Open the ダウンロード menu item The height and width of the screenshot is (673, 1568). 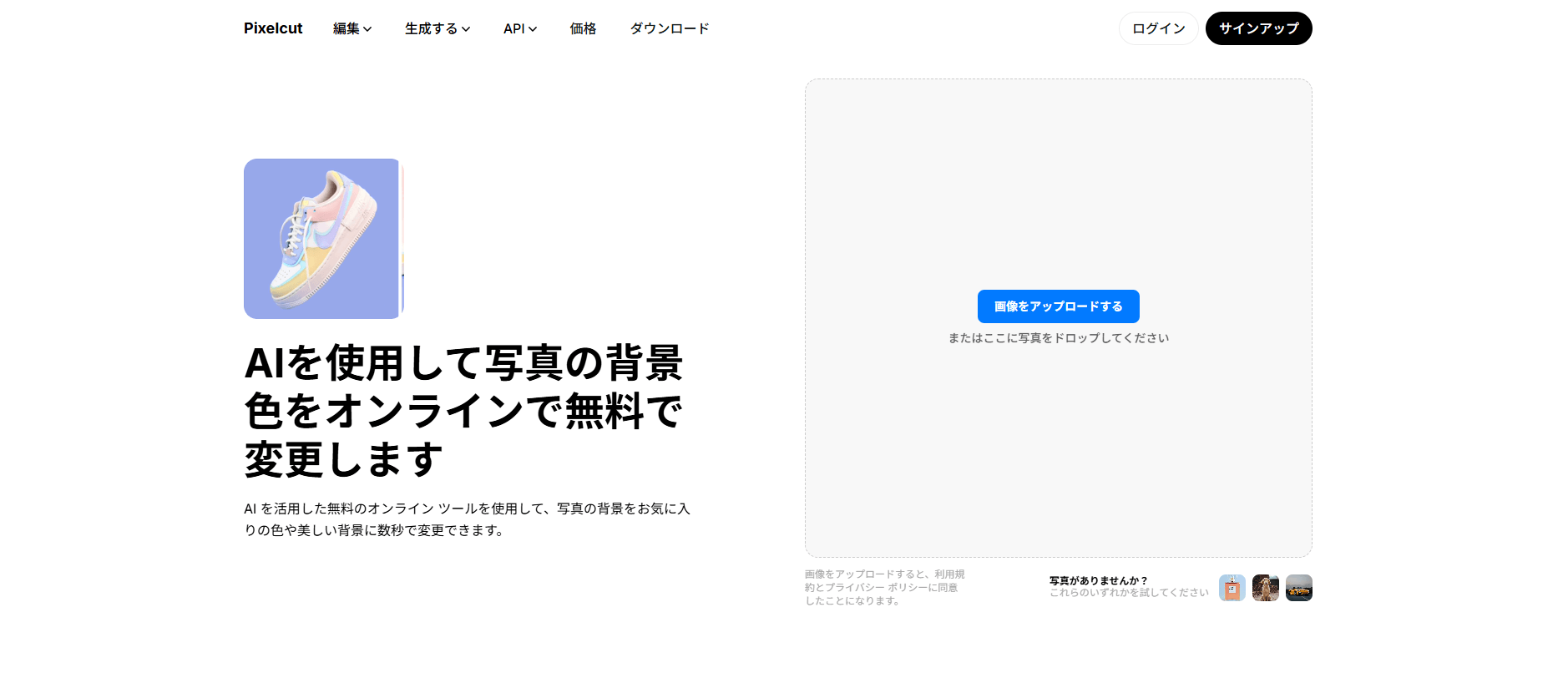coord(670,28)
